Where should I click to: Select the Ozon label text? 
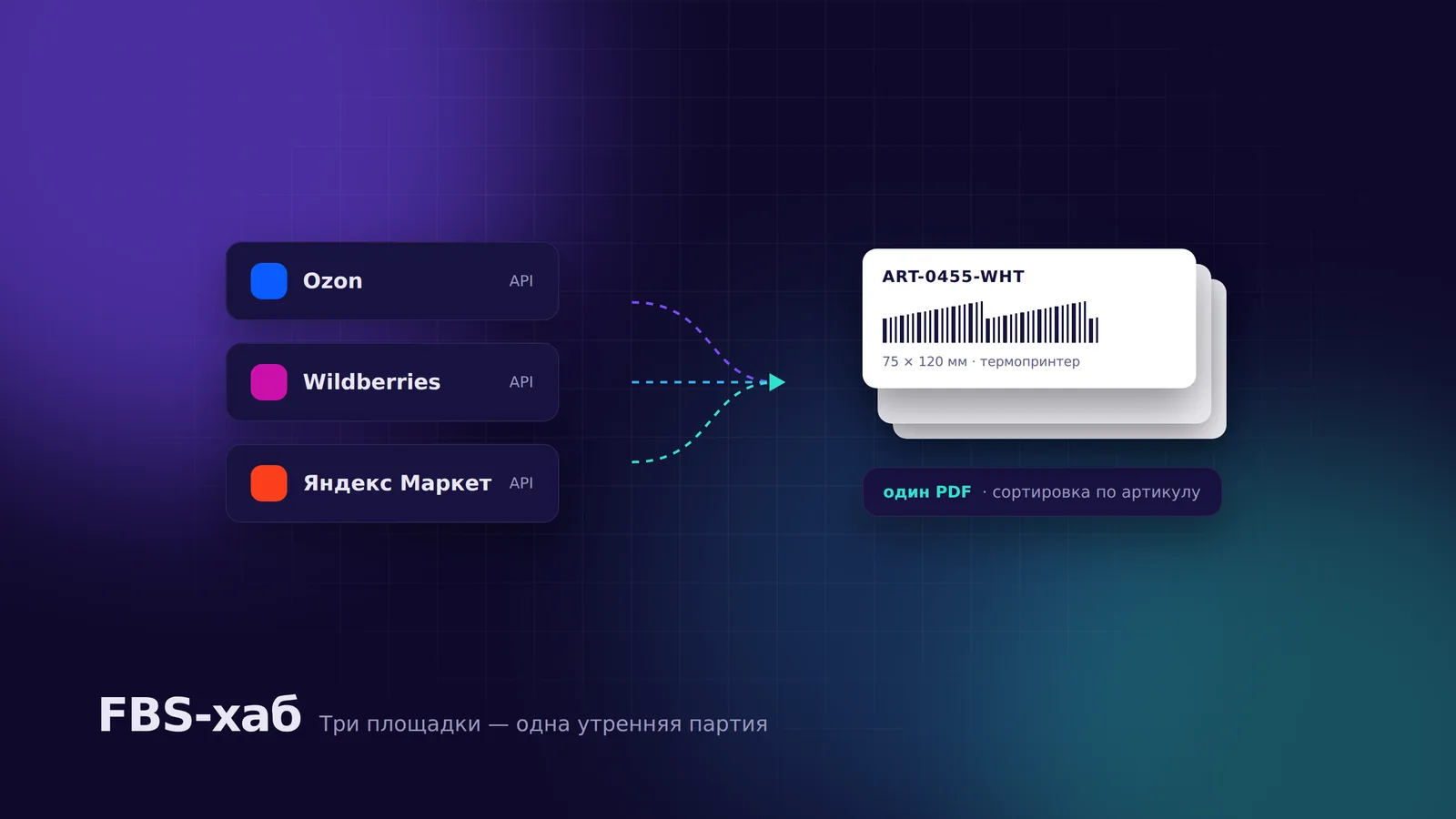tap(332, 281)
